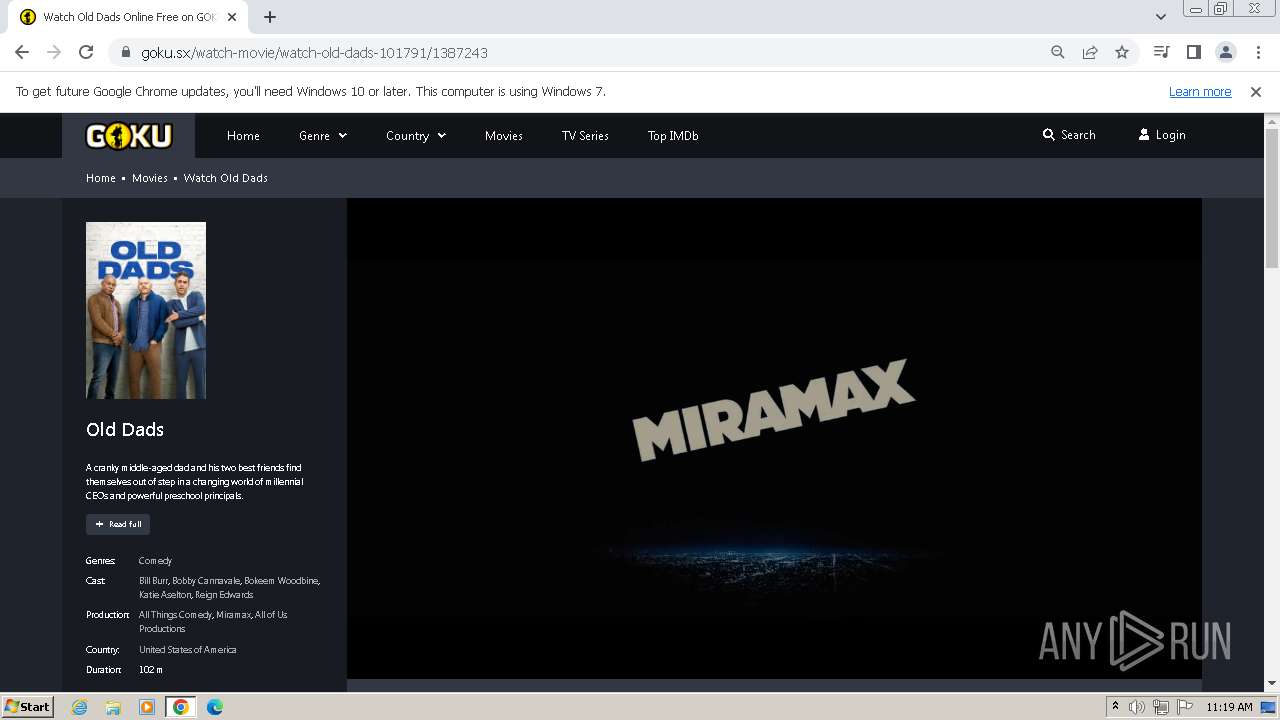Open the Top IMDb navigation item

pos(673,136)
